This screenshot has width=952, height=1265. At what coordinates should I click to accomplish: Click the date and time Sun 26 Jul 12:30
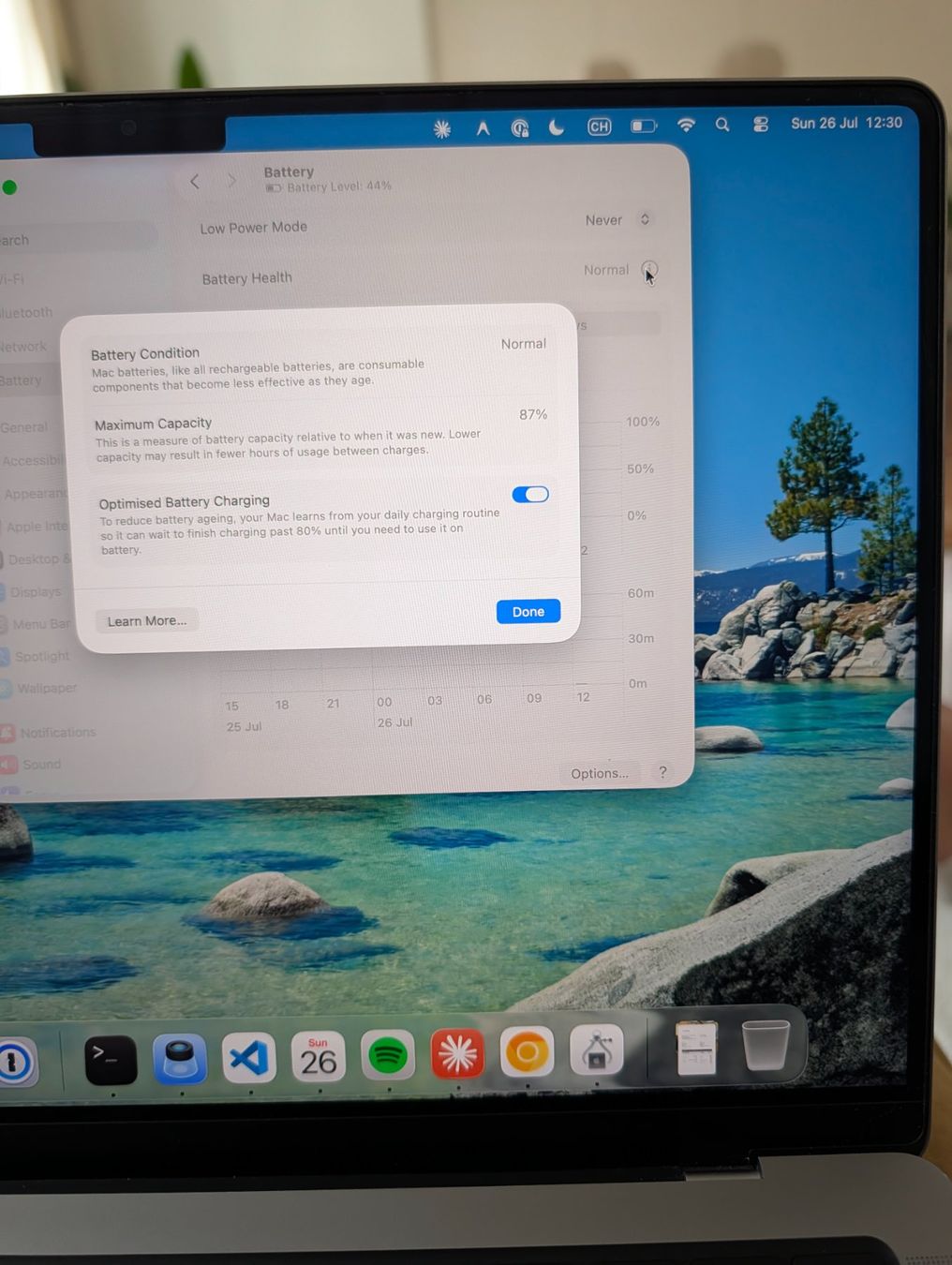point(846,123)
